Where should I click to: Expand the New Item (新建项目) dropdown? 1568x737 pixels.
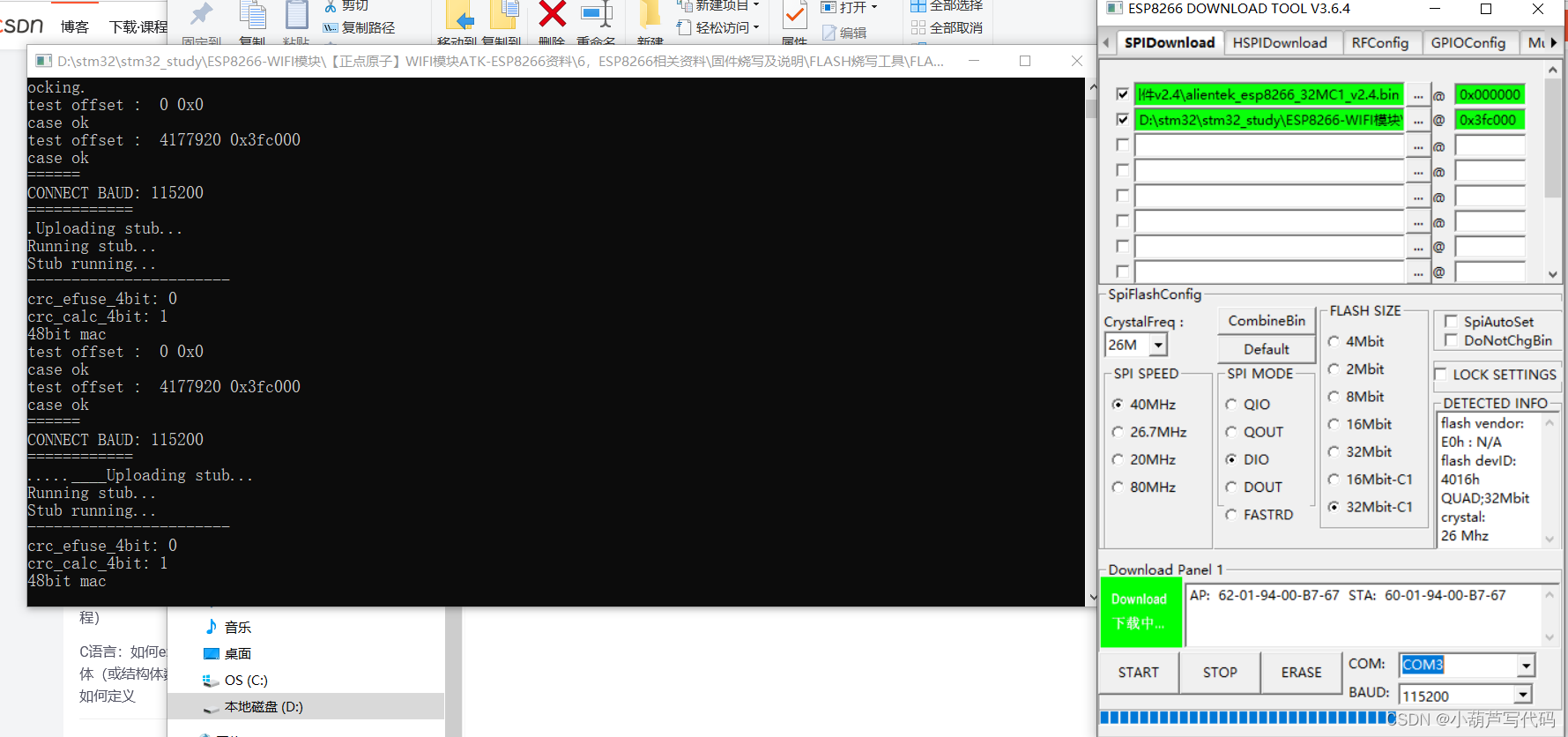[756, 5]
